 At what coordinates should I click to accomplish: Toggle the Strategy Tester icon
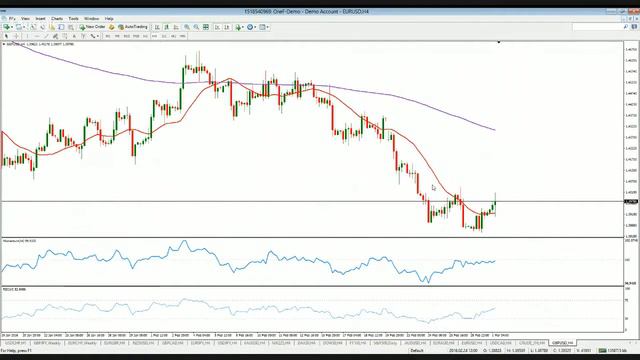pyautogui.click(x=71, y=27)
